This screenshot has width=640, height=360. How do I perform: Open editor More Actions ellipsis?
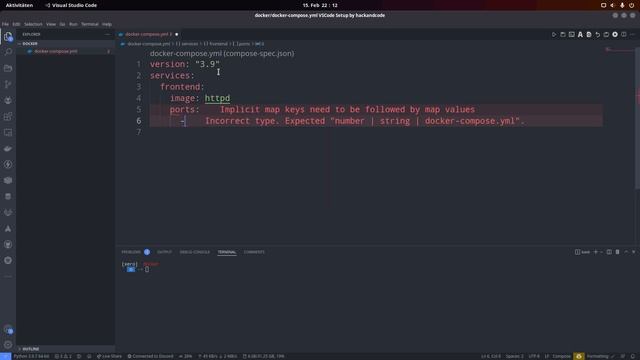[632, 35]
